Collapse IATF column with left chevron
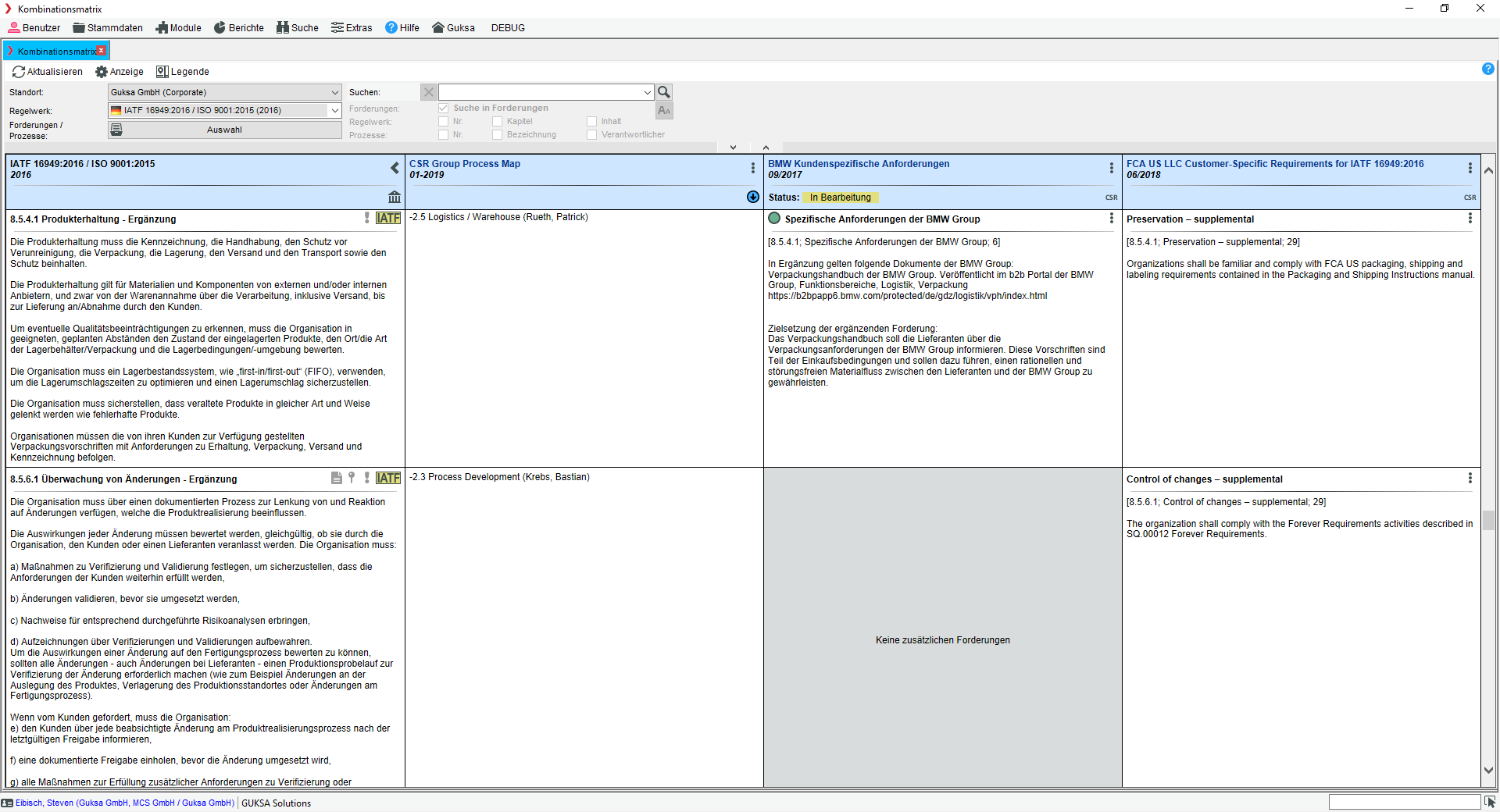This screenshot has width=1500, height=812. tap(395, 168)
